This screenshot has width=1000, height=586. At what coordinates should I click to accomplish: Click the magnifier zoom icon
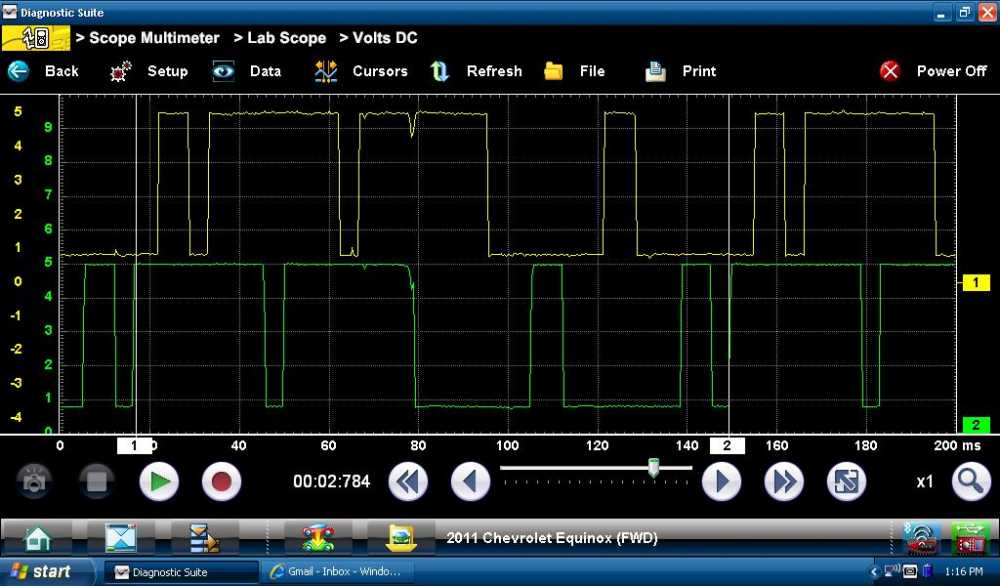click(x=970, y=482)
